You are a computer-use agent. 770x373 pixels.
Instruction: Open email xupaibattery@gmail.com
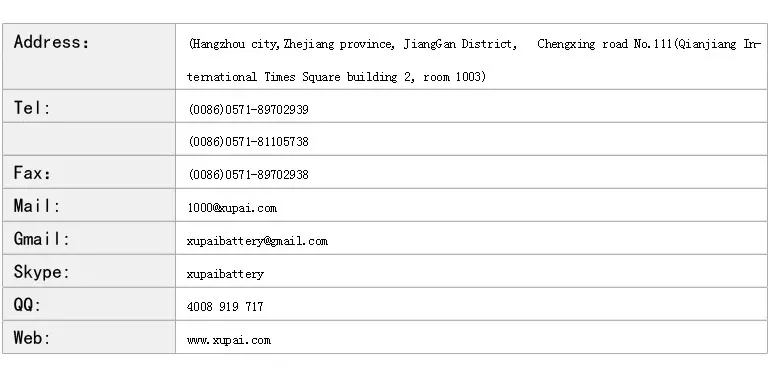point(257,241)
